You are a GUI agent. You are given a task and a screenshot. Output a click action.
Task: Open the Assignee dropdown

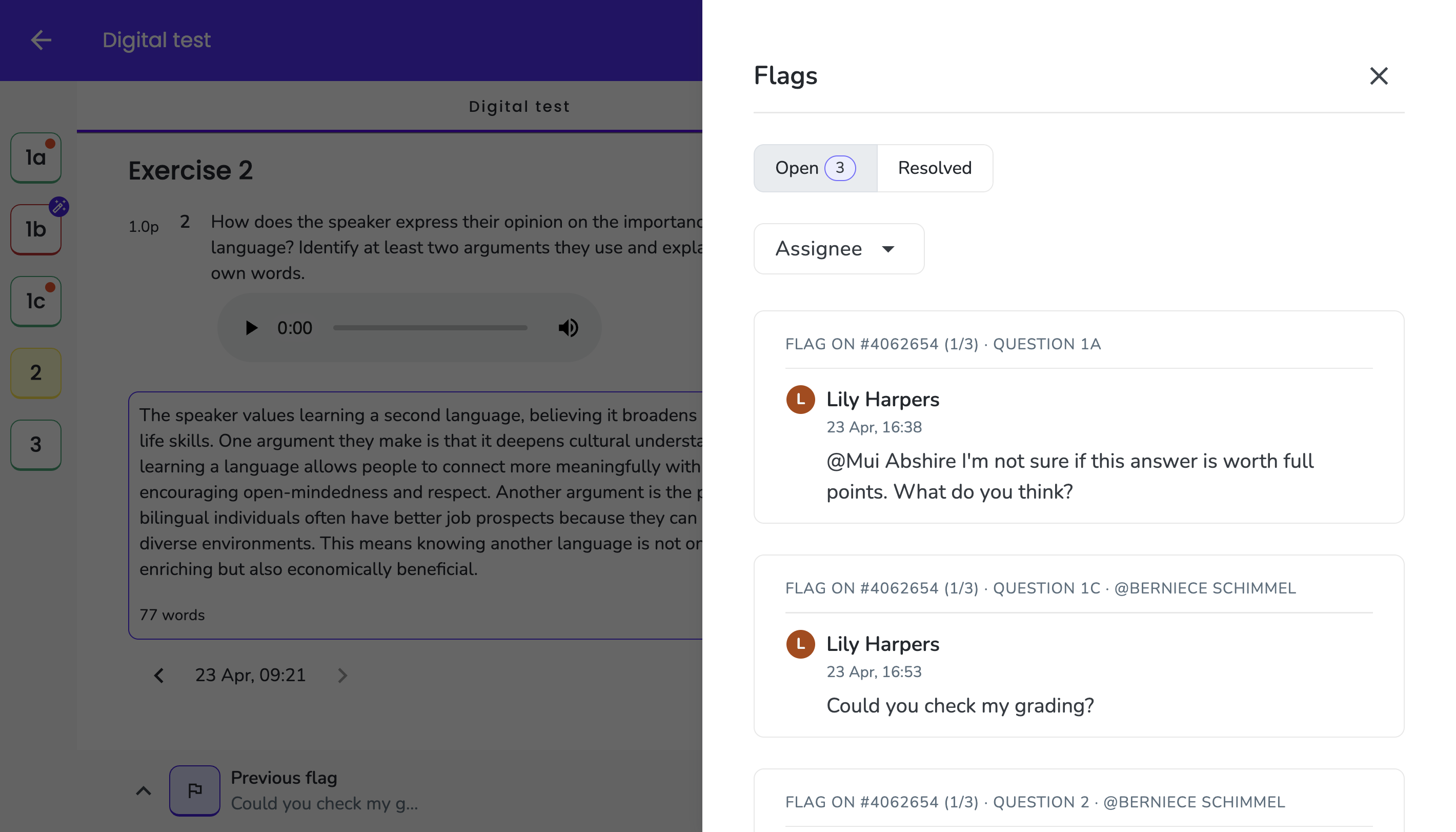click(x=838, y=249)
